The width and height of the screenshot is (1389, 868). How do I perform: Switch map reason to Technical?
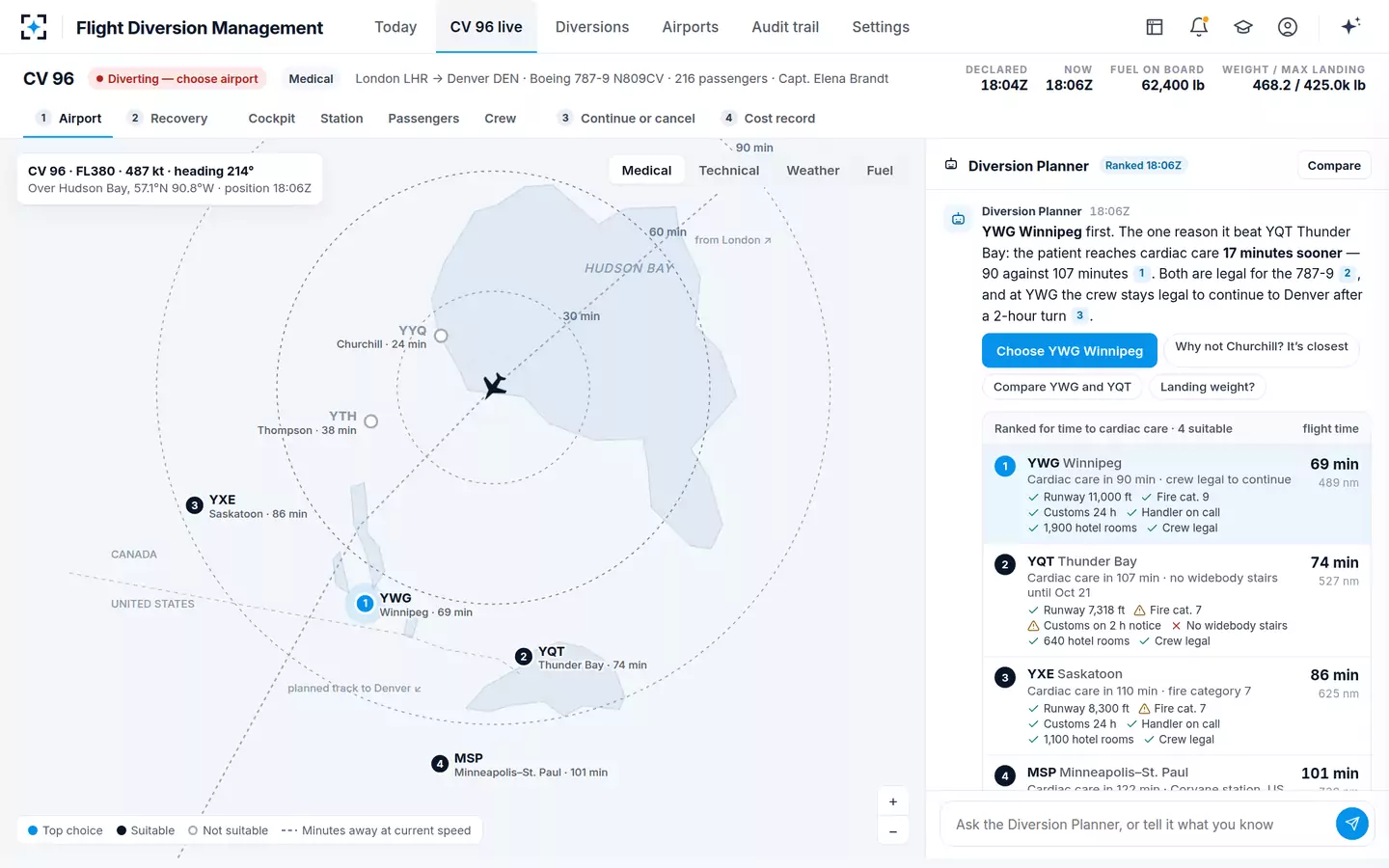pos(729,171)
